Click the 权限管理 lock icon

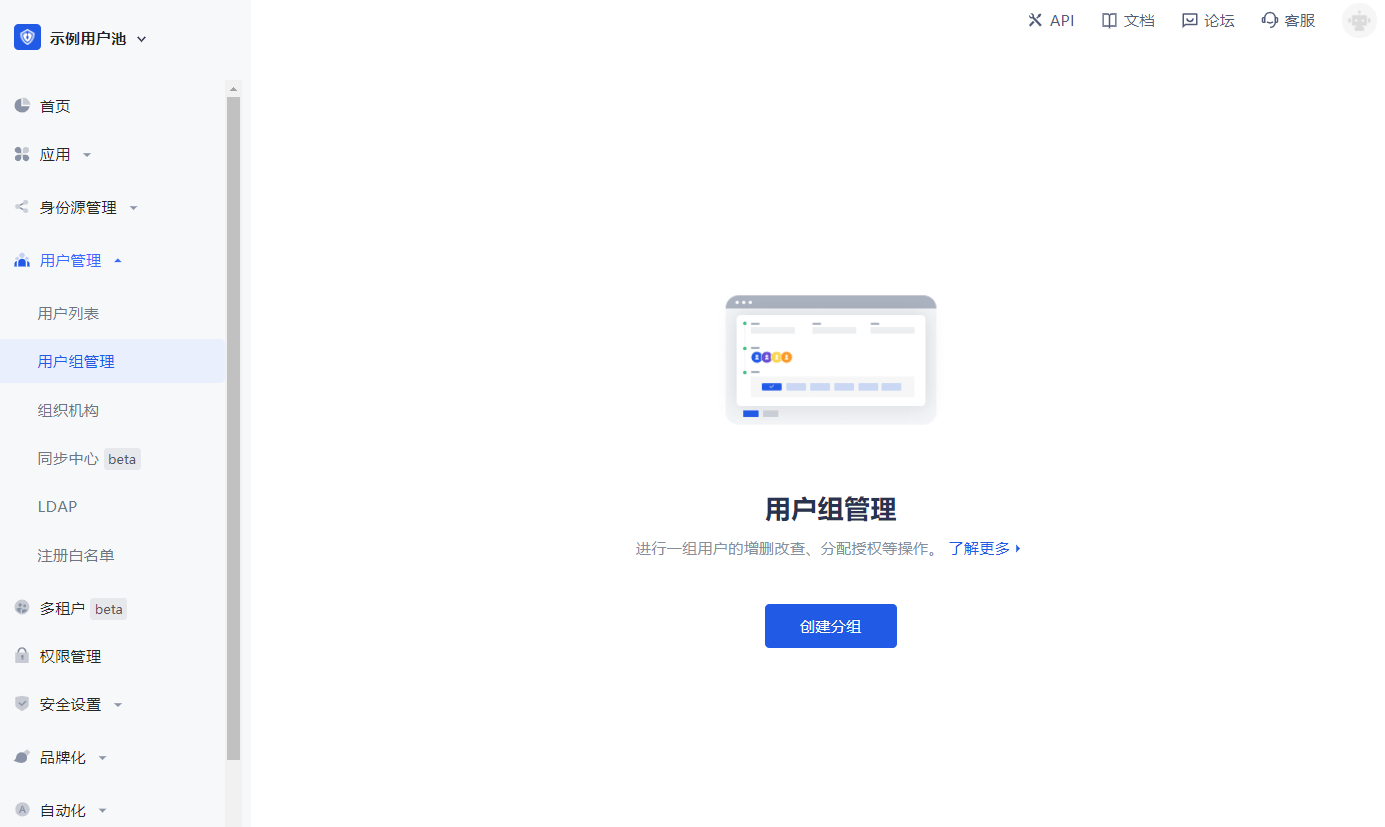pos(22,656)
